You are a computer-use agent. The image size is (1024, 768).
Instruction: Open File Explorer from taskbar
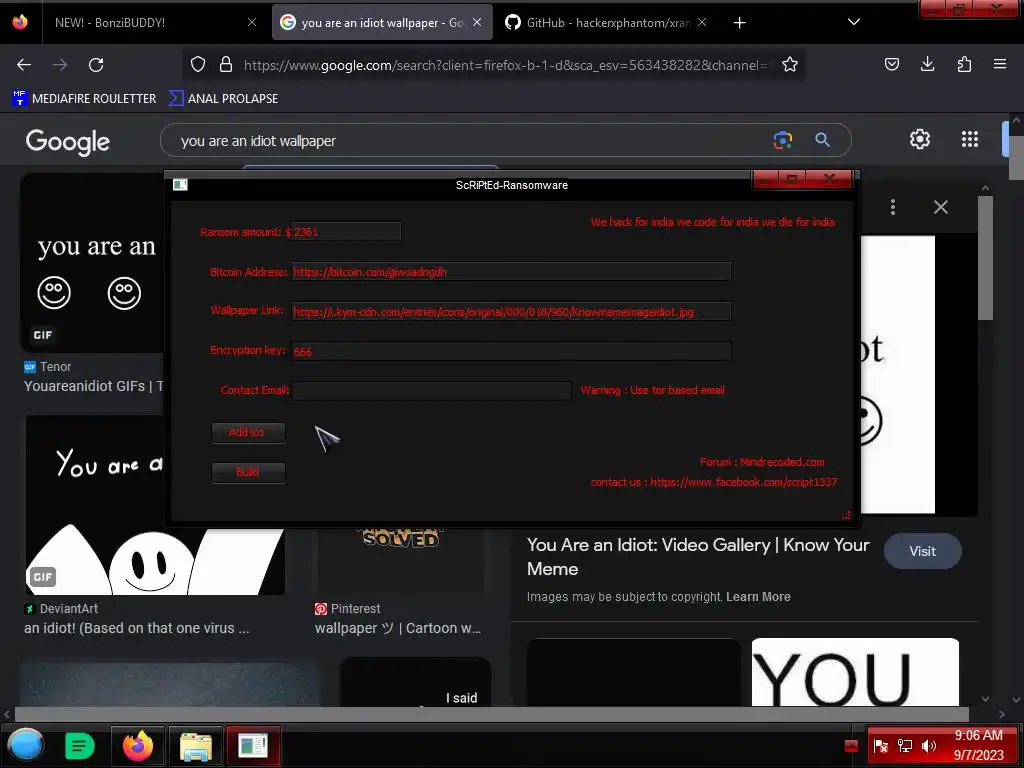[195, 746]
